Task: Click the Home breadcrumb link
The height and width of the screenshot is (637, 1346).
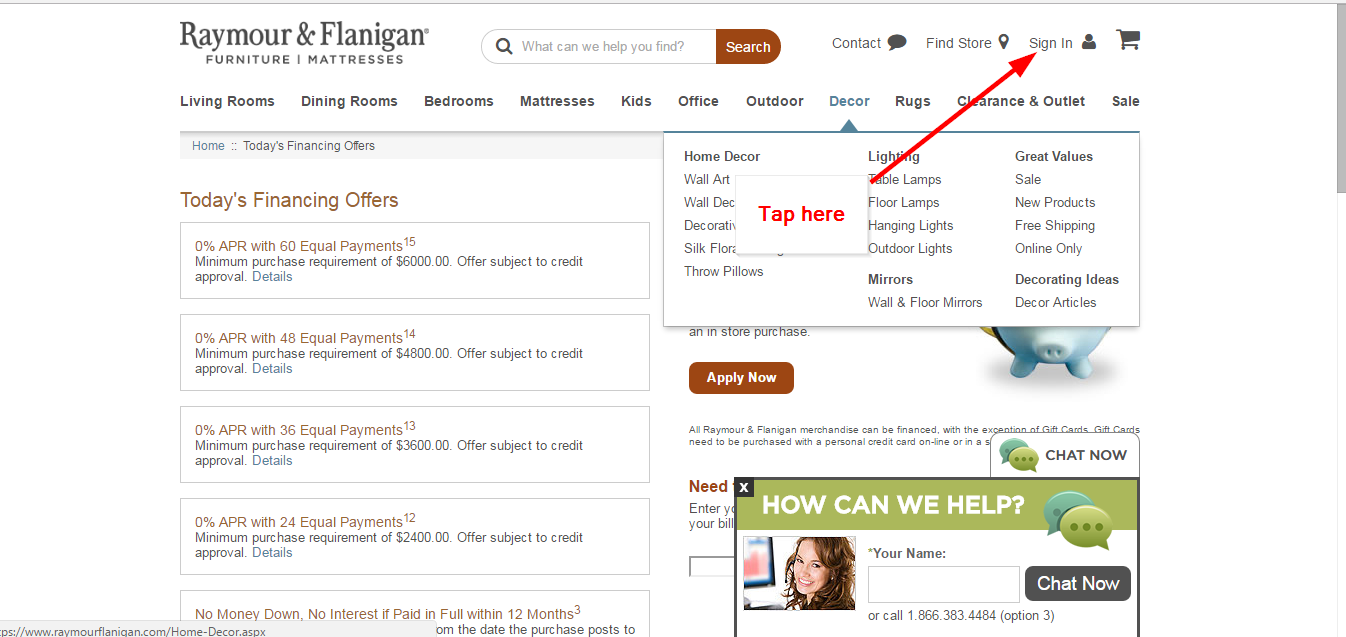Action: click(x=208, y=146)
